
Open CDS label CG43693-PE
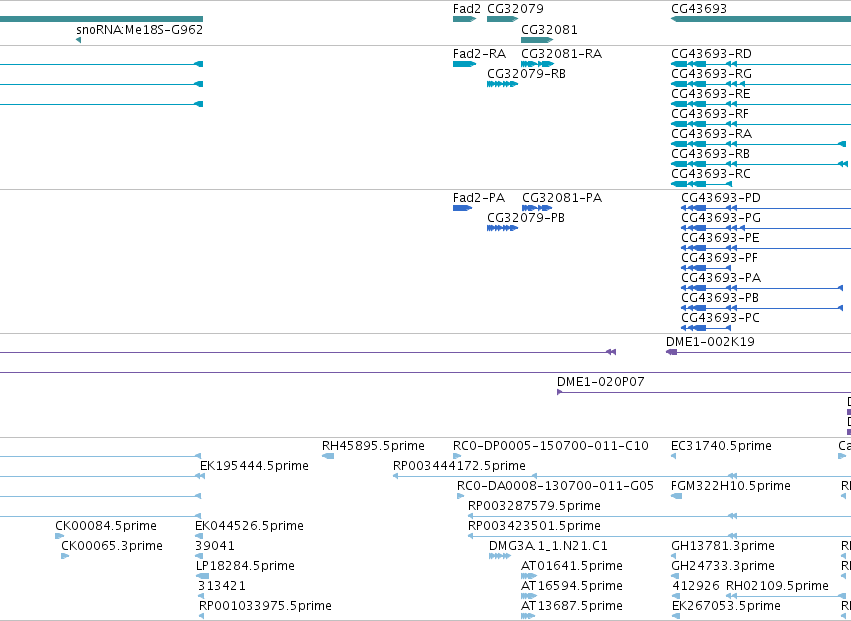click(x=720, y=238)
